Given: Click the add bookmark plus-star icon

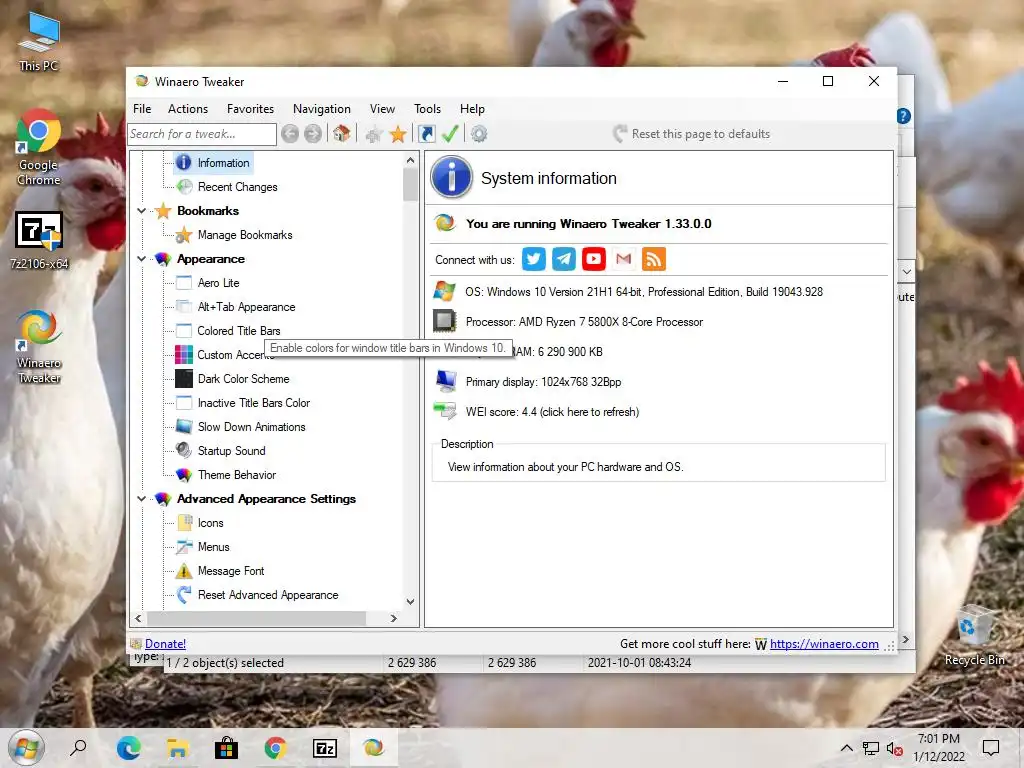Looking at the screenshot, I should [374, 134].
